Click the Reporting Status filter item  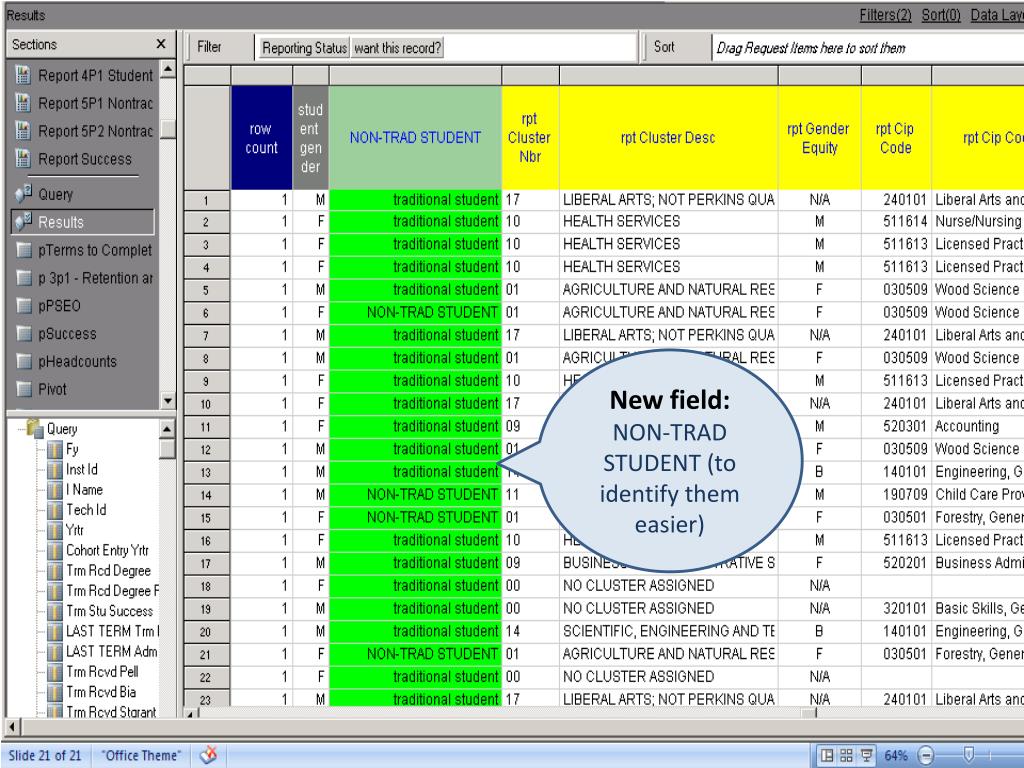click(x=304, y=48)
